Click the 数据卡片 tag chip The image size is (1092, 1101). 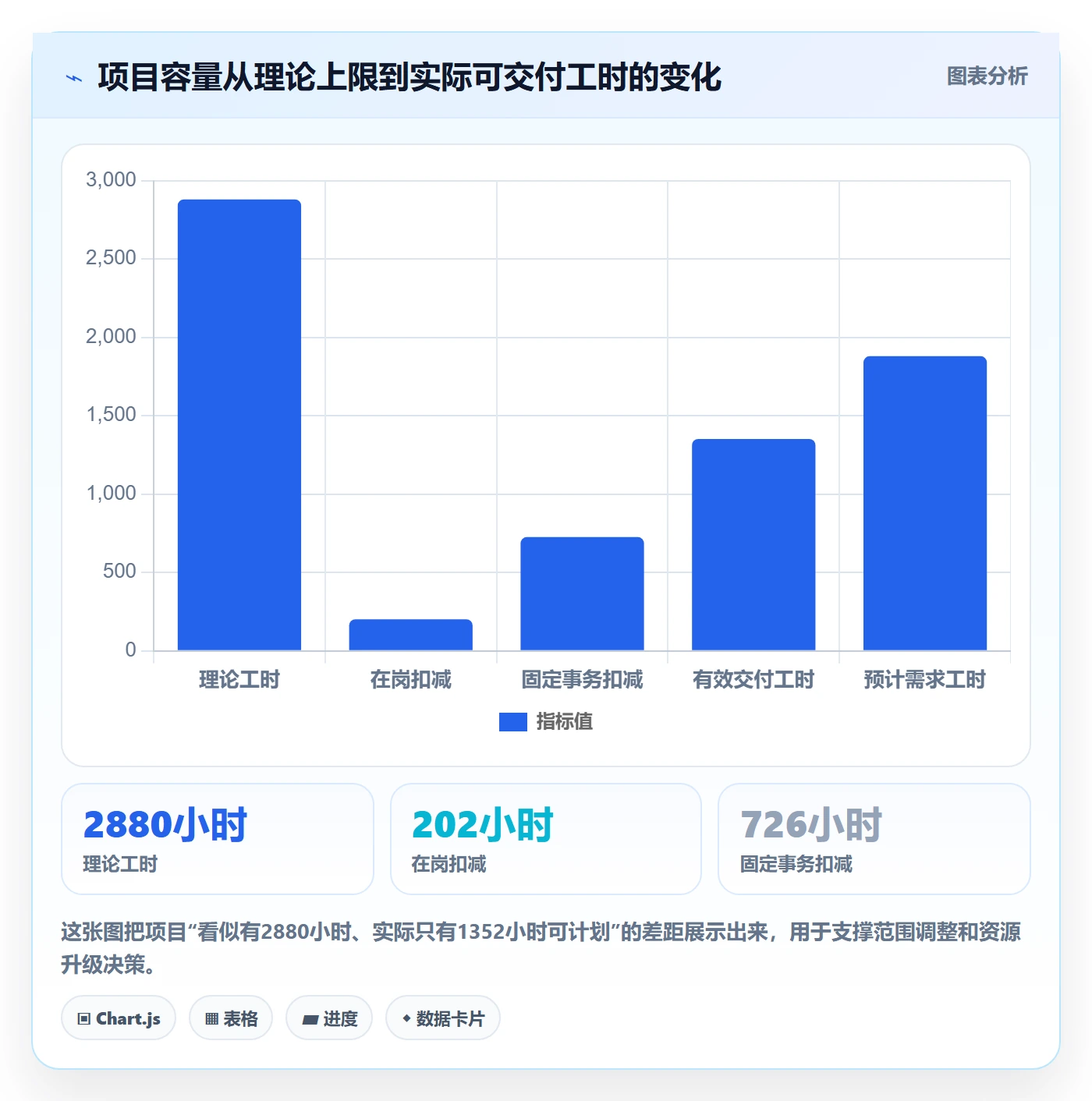click(x=443, y=1018)
